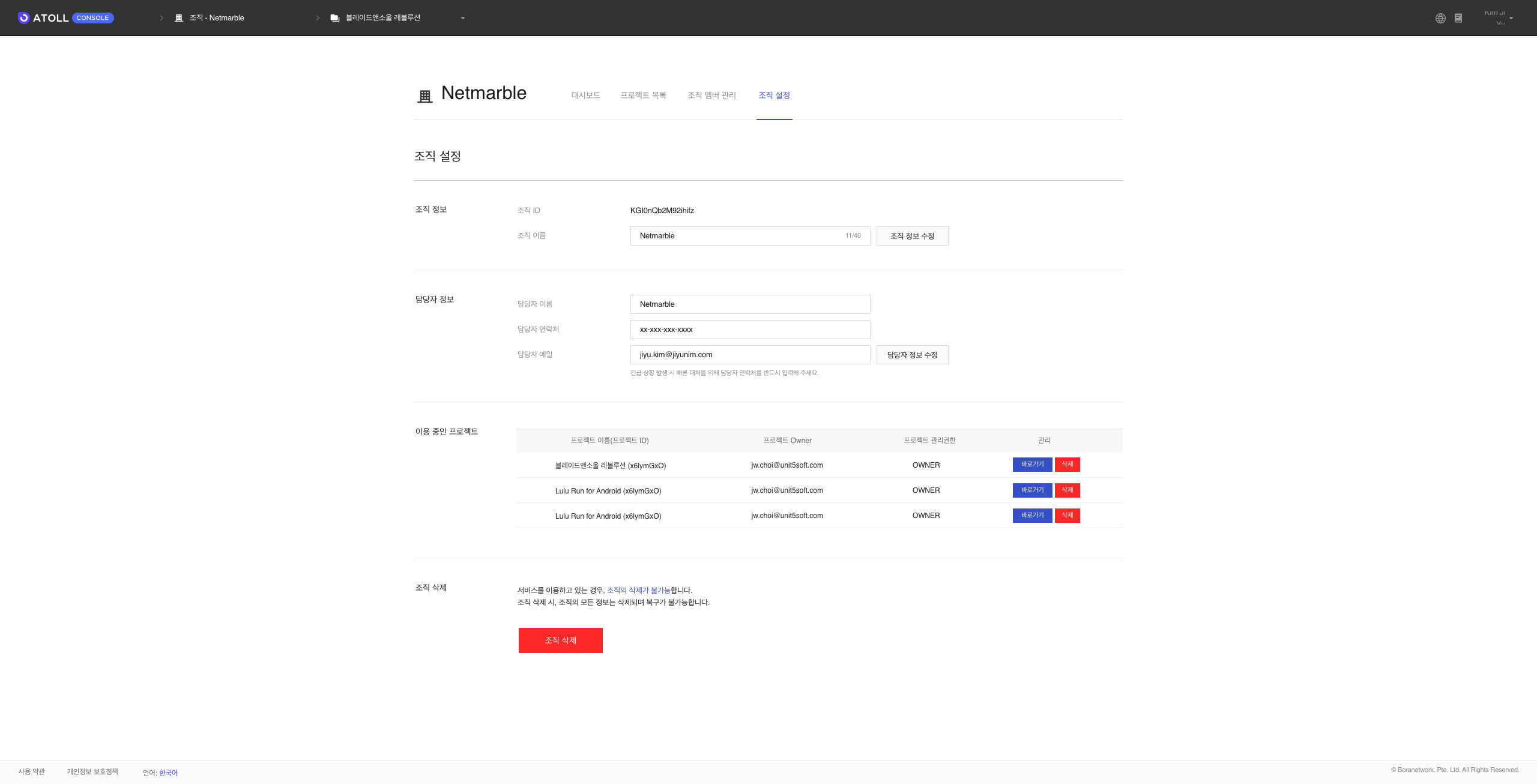This screenshot has height=784, width=1537.
Task: Click the globe language icon
Action: point(1440,18)
